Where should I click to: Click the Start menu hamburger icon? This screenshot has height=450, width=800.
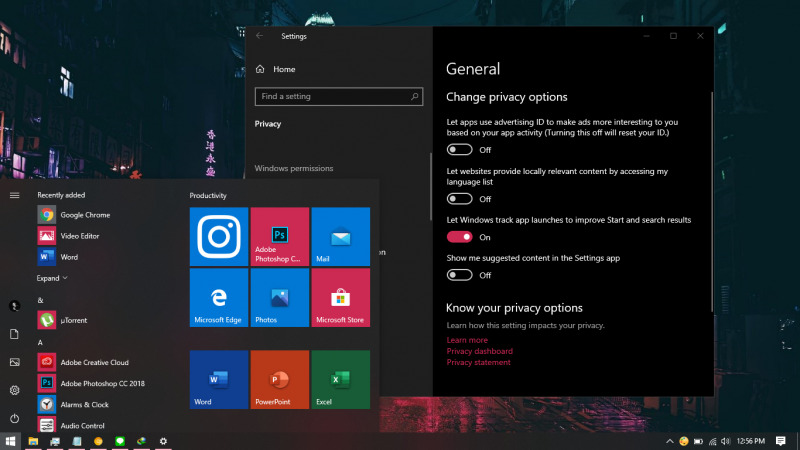pos(14,195)
